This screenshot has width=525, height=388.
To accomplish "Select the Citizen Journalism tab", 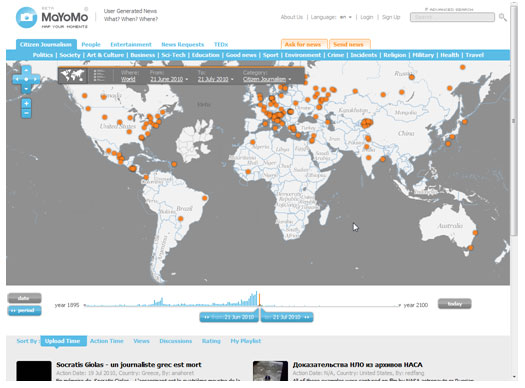I will coord(46,44).
